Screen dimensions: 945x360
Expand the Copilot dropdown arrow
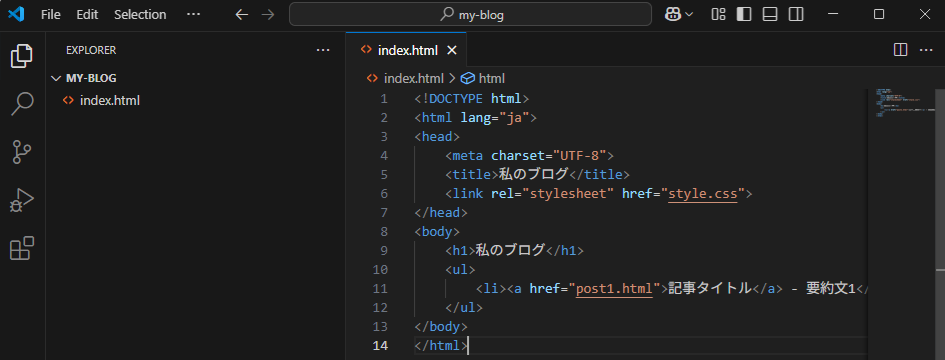point(689,14)
